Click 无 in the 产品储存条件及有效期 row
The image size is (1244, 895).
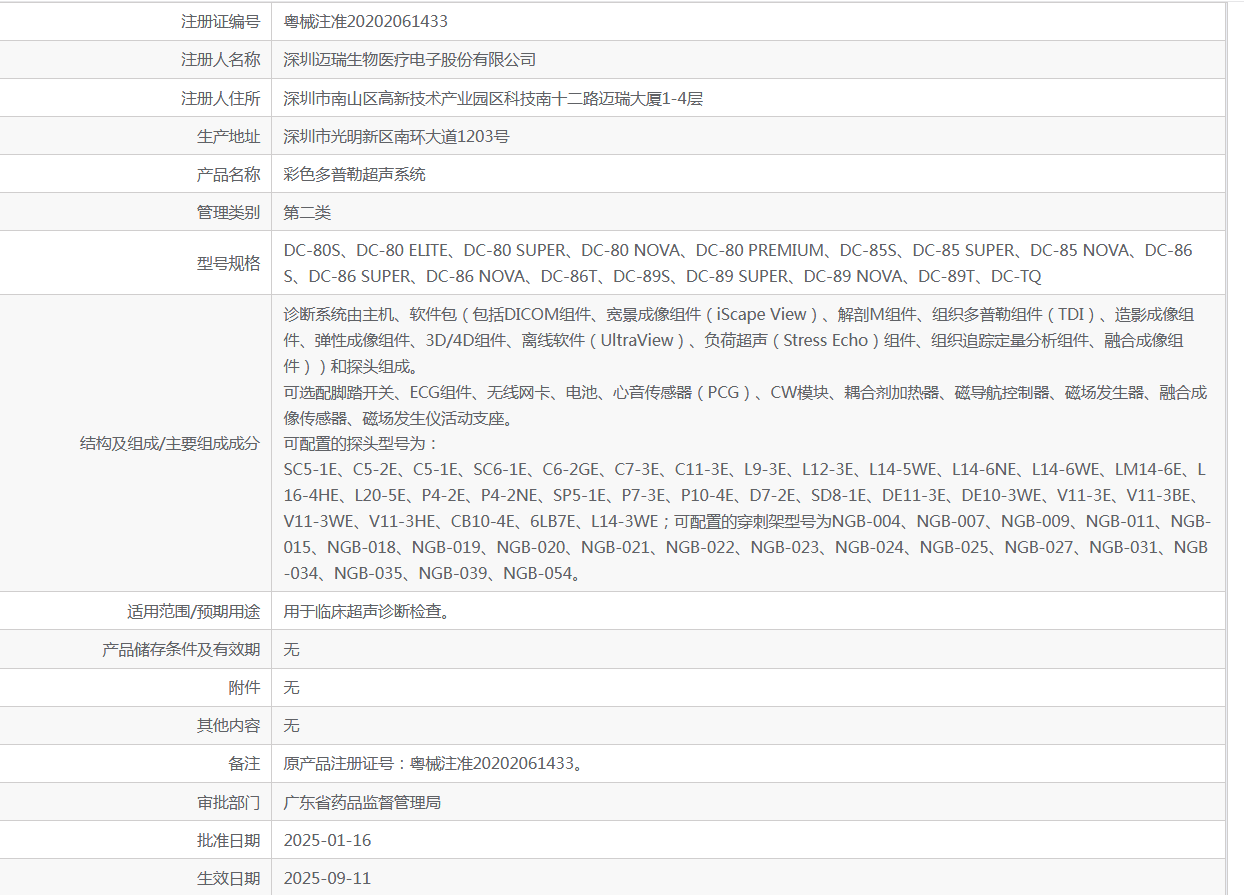[x=291, y=649]
